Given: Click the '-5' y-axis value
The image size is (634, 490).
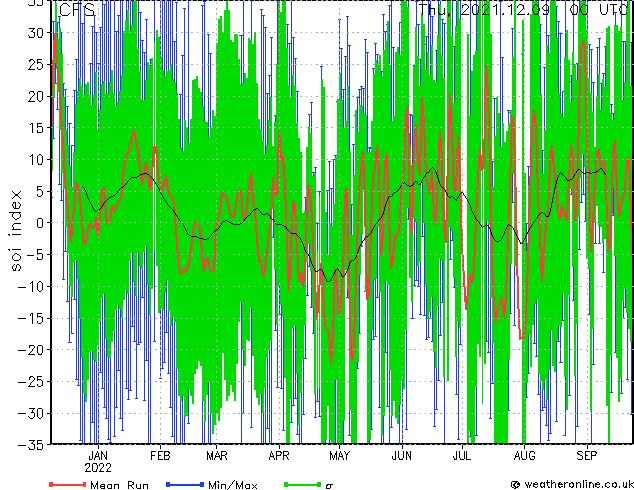Looking at the screenshot, I should pyautogui.click(x=36, y=255).
